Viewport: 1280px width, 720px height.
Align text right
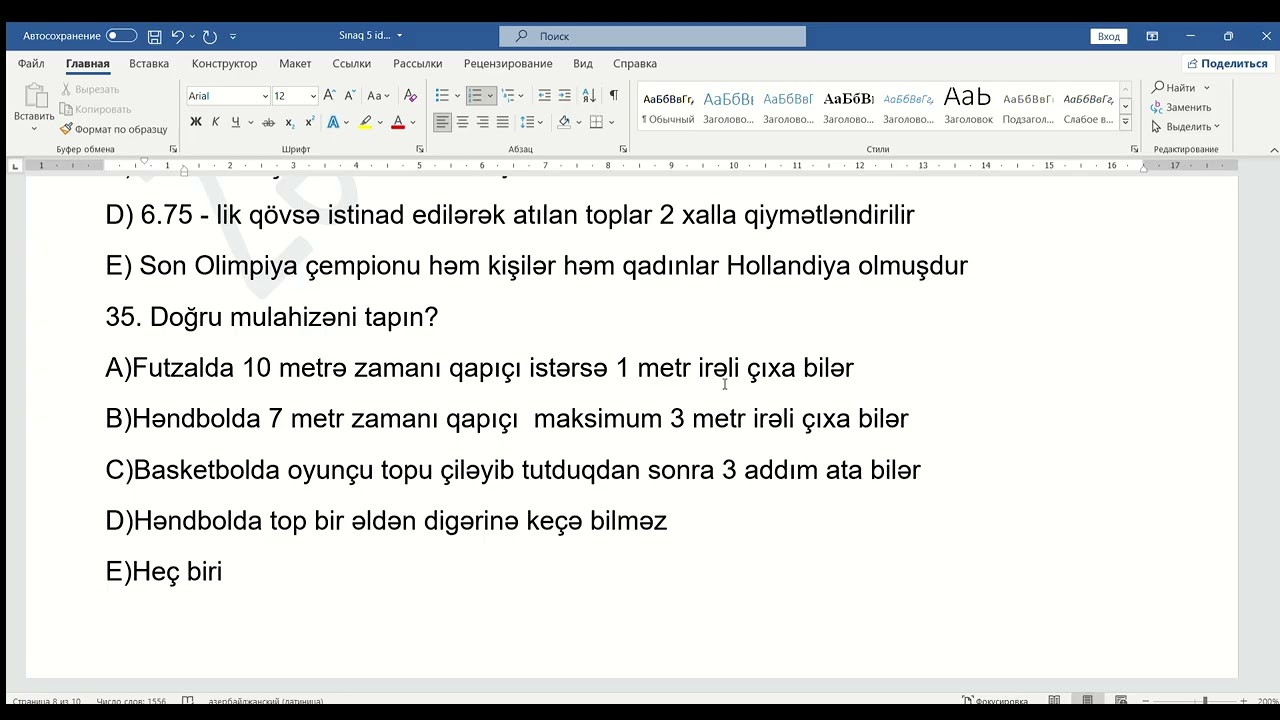coord(482,122)
